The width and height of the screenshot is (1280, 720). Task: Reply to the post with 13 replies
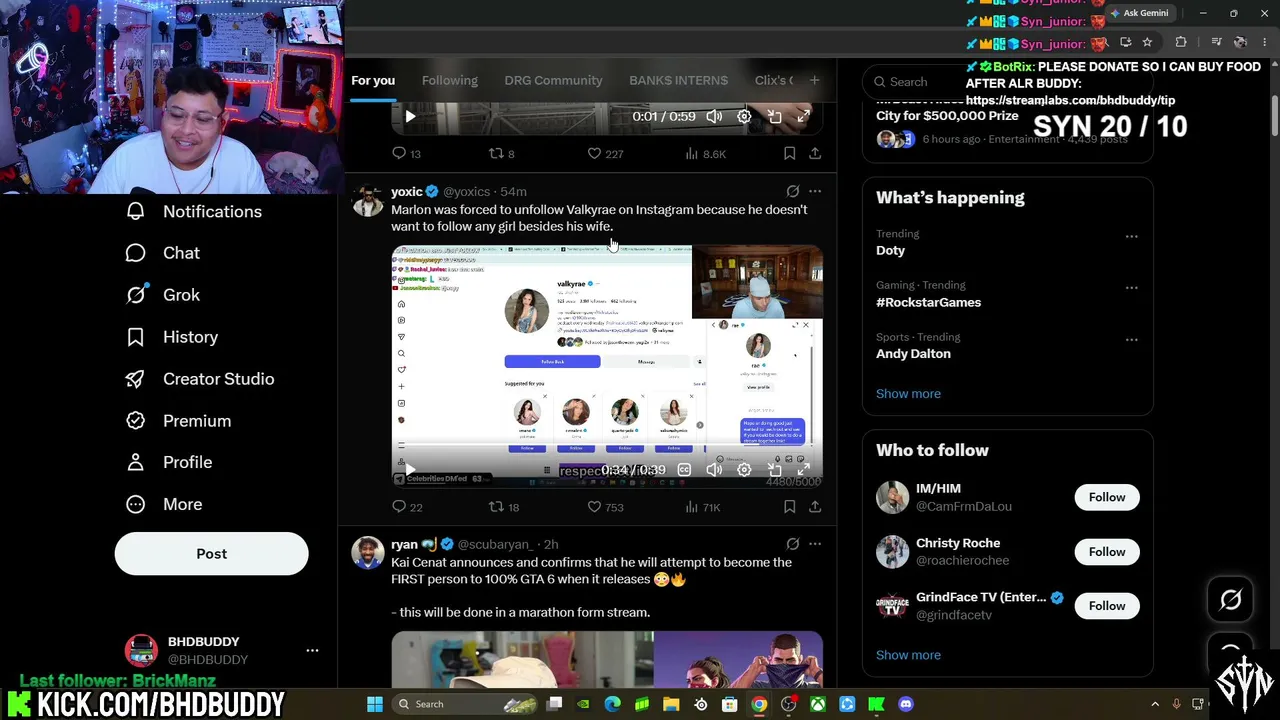(406, 154)
